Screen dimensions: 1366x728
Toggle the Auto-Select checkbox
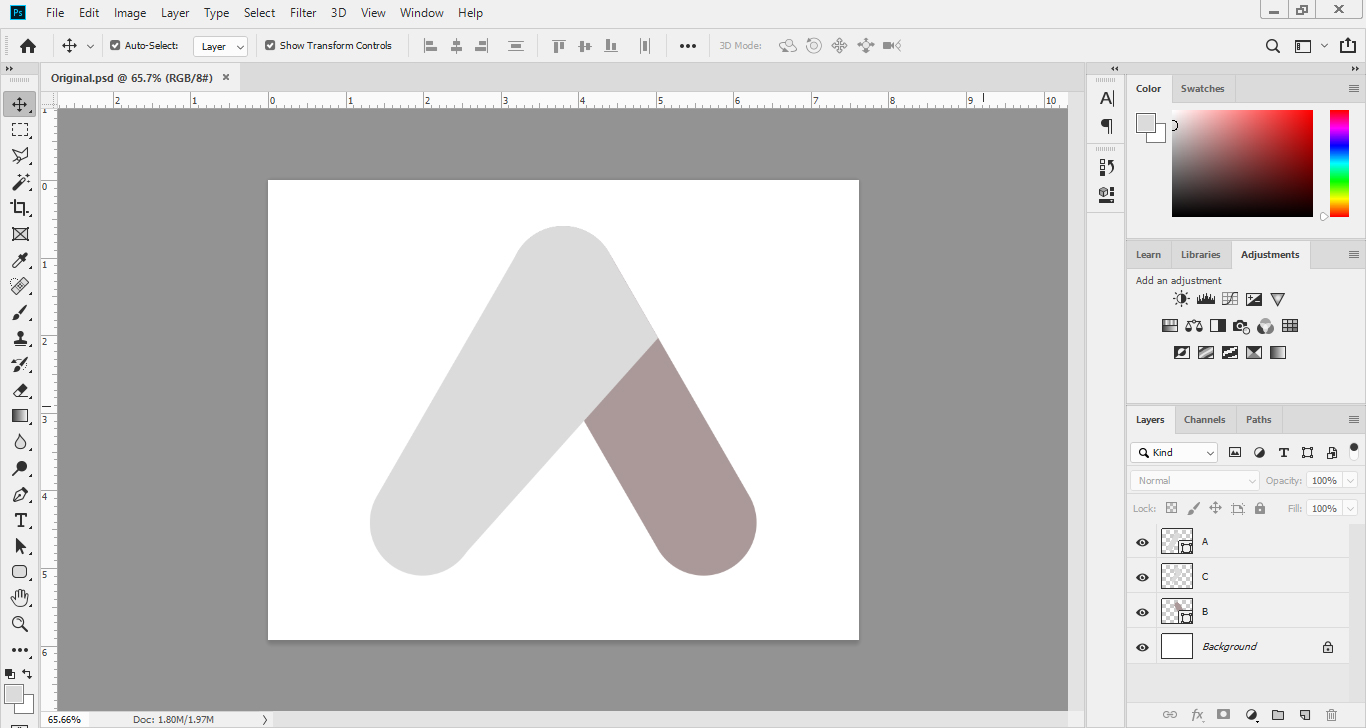pyautogui.click(x=115, y=45)
